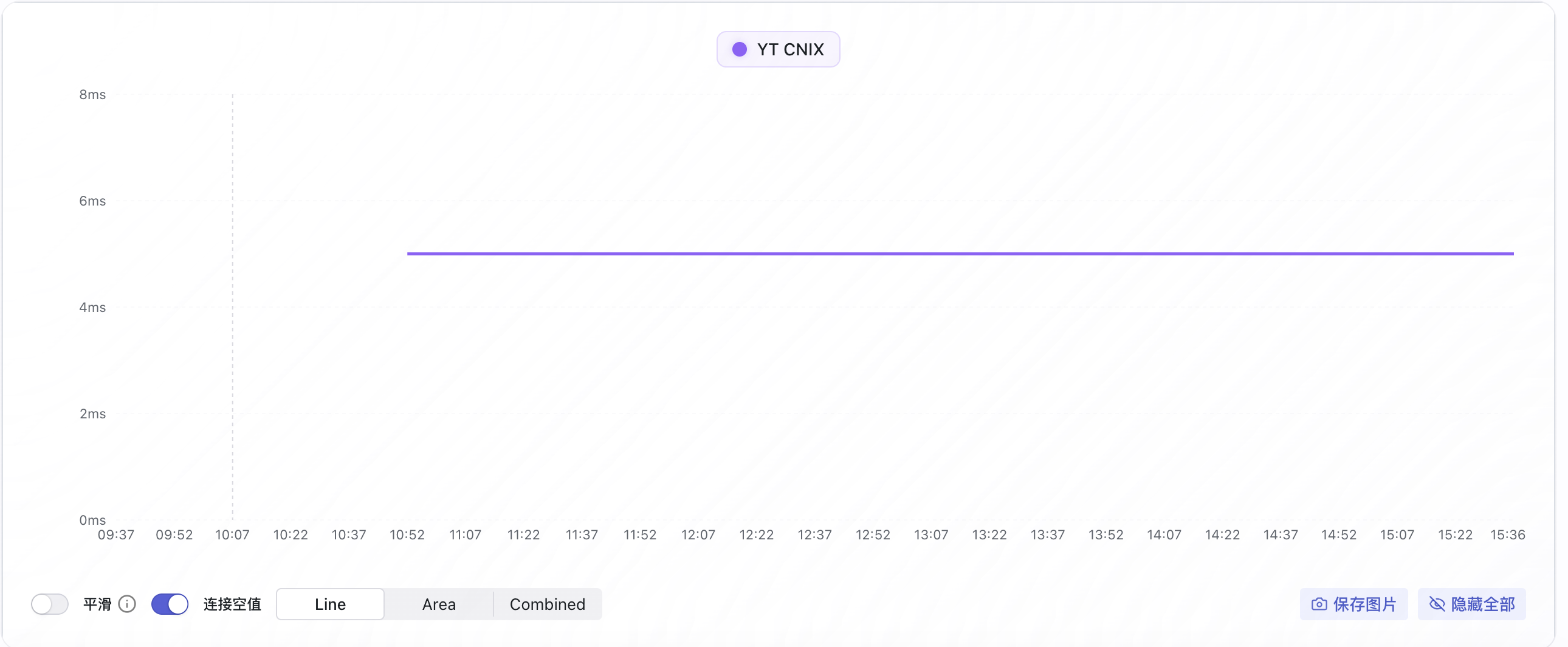Click the info icon beside 平滑
The height and width of the screenshot is (647, 1568).
(127, 604)
